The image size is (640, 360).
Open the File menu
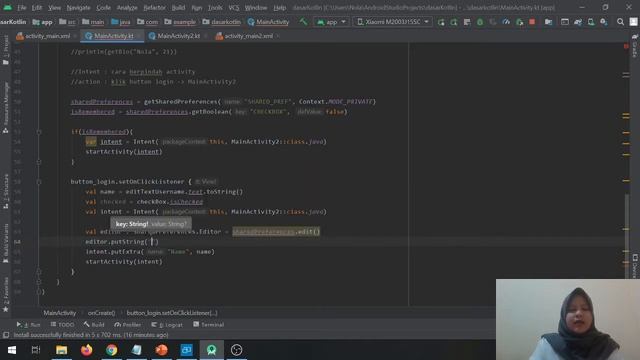21,7
